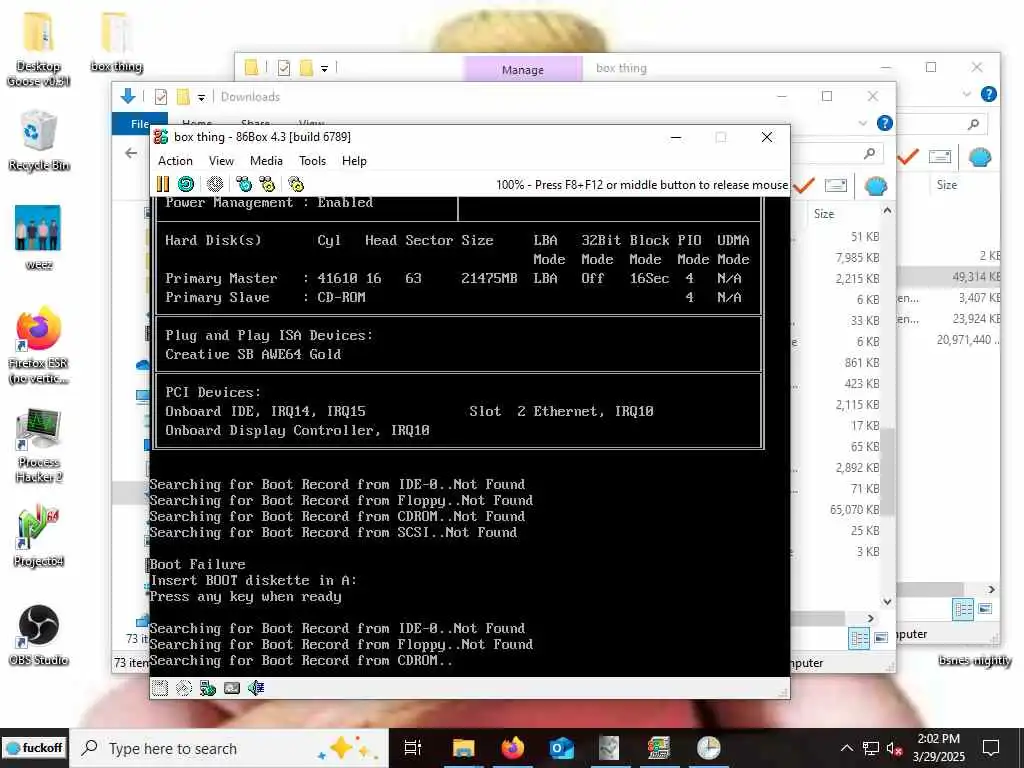Click the 86Box hard reset icon

186,184
